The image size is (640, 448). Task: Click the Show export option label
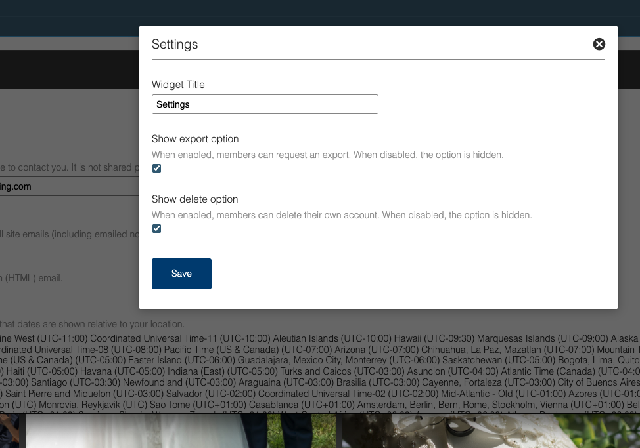195,139
